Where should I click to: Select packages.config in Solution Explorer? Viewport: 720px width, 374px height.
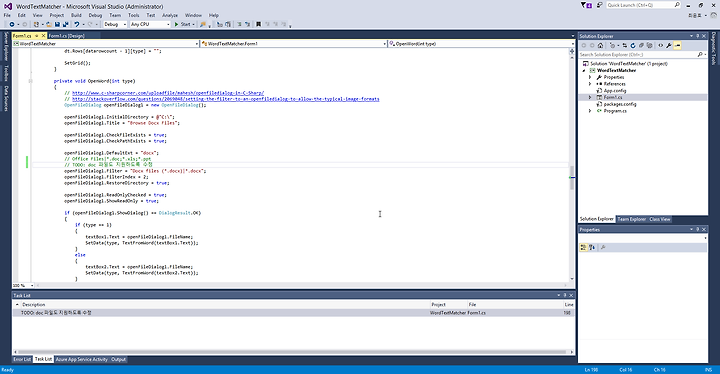click(x=620, y=104)
